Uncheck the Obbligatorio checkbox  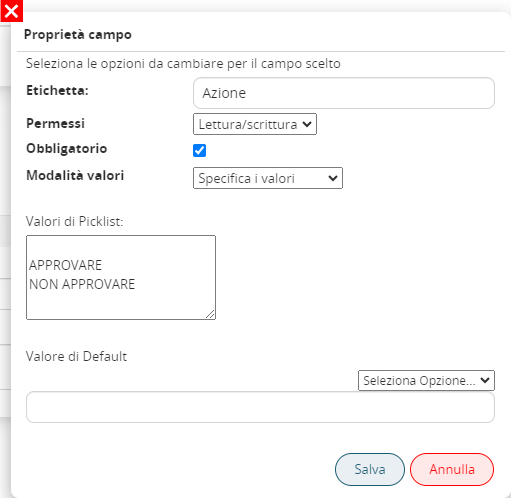pos(199,150)
